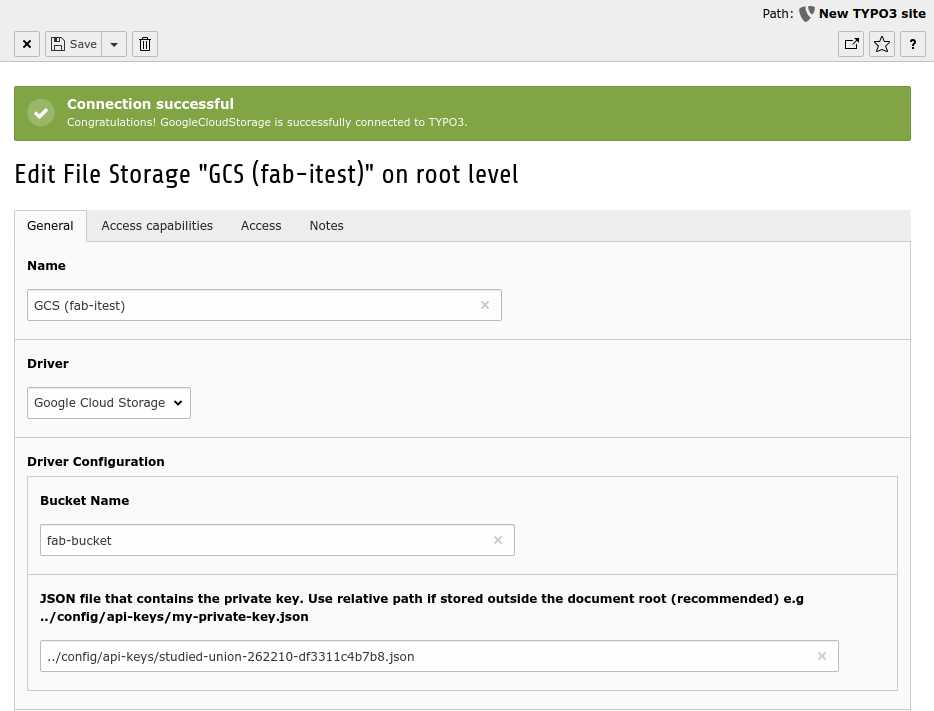Viewport: 934px width, 711px height.
Task: Focus the JSON private key path field
Action: tap(439, 656)
